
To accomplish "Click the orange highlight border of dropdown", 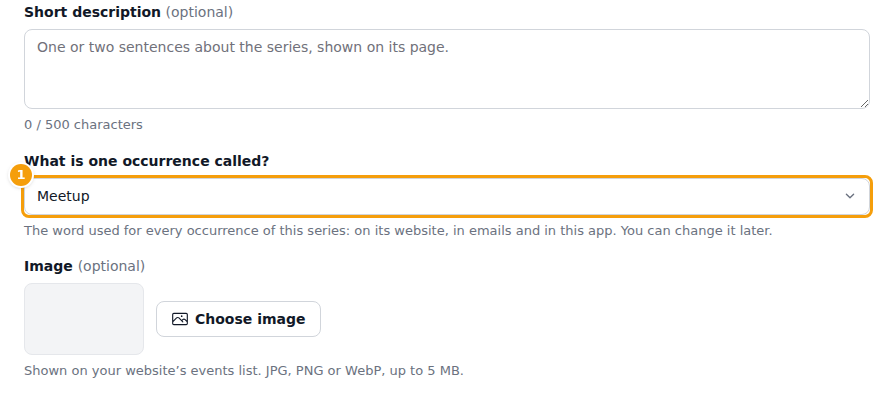I will tap(447, 177).
